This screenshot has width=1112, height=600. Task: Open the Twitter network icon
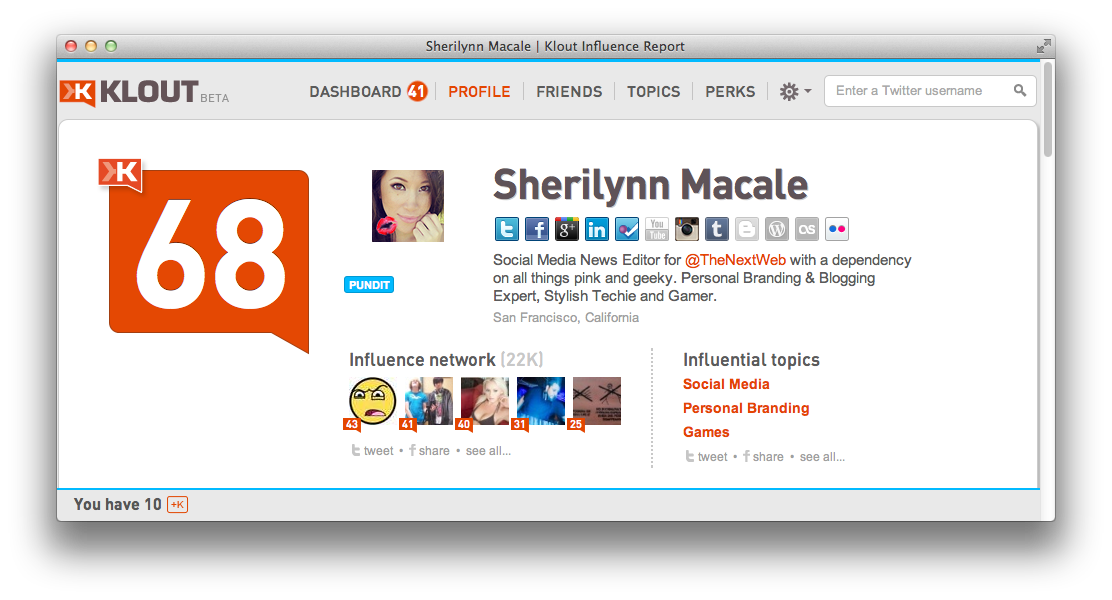[506, 229]
